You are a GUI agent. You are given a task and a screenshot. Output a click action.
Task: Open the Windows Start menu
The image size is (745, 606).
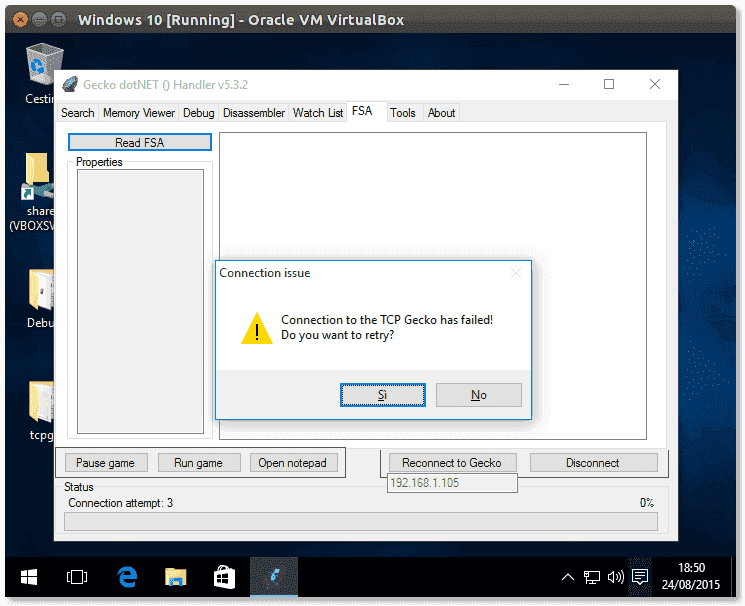pos(29,577)
